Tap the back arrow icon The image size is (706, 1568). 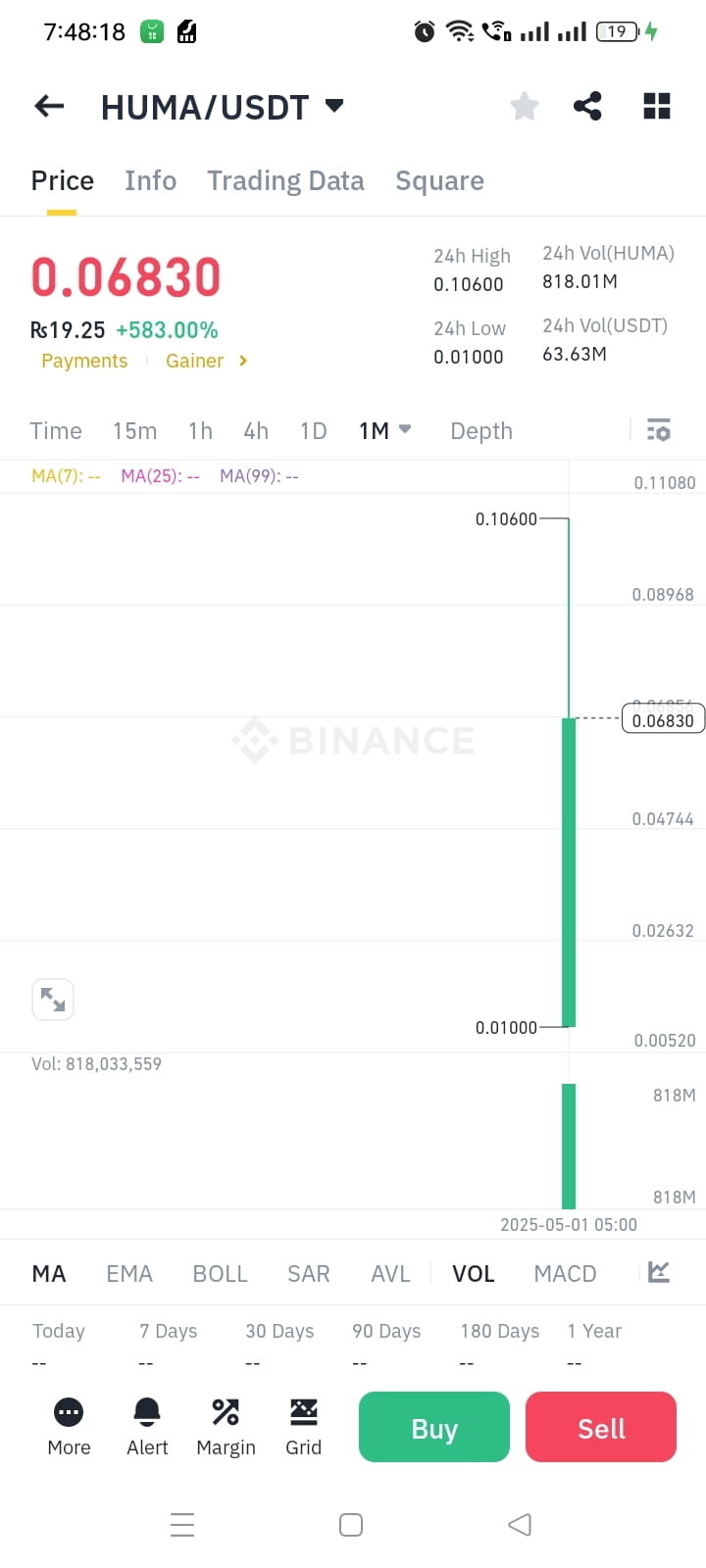49,106
